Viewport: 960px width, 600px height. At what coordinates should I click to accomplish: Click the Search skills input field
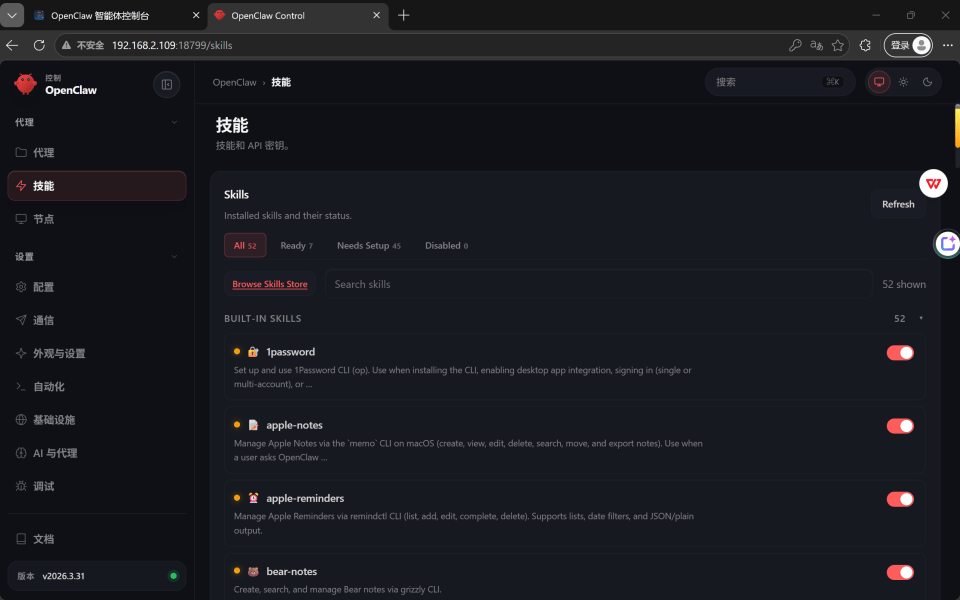[x=598, y=284]
